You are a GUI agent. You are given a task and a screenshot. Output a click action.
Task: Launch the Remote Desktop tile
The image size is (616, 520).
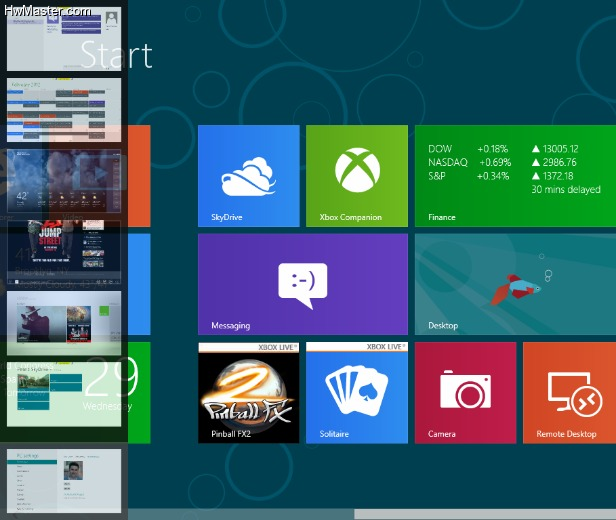point(569,393)
